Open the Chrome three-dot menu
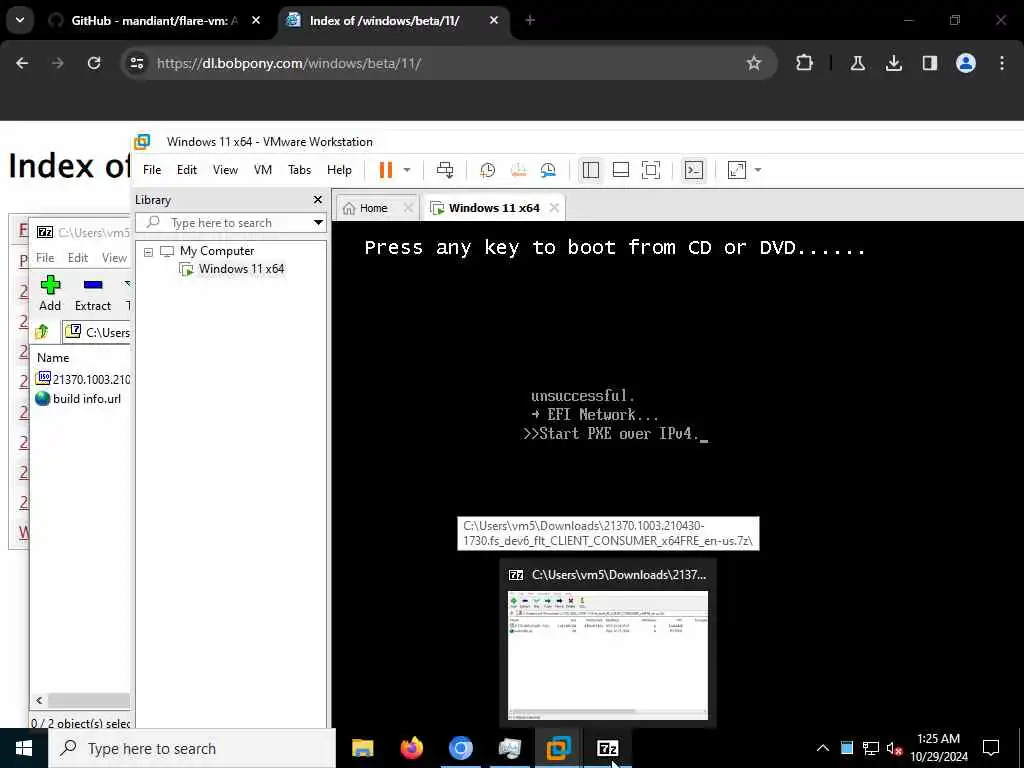 [x=1002, y=63]
